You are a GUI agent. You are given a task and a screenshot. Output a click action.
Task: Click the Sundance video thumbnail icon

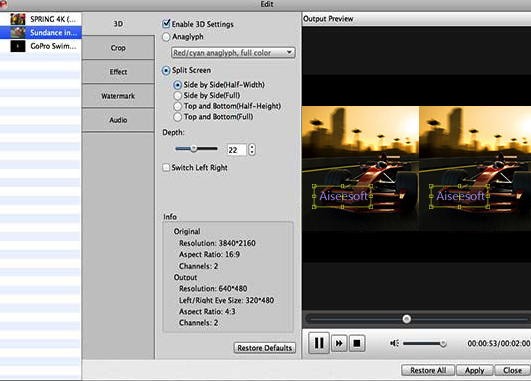pos(18,33)
